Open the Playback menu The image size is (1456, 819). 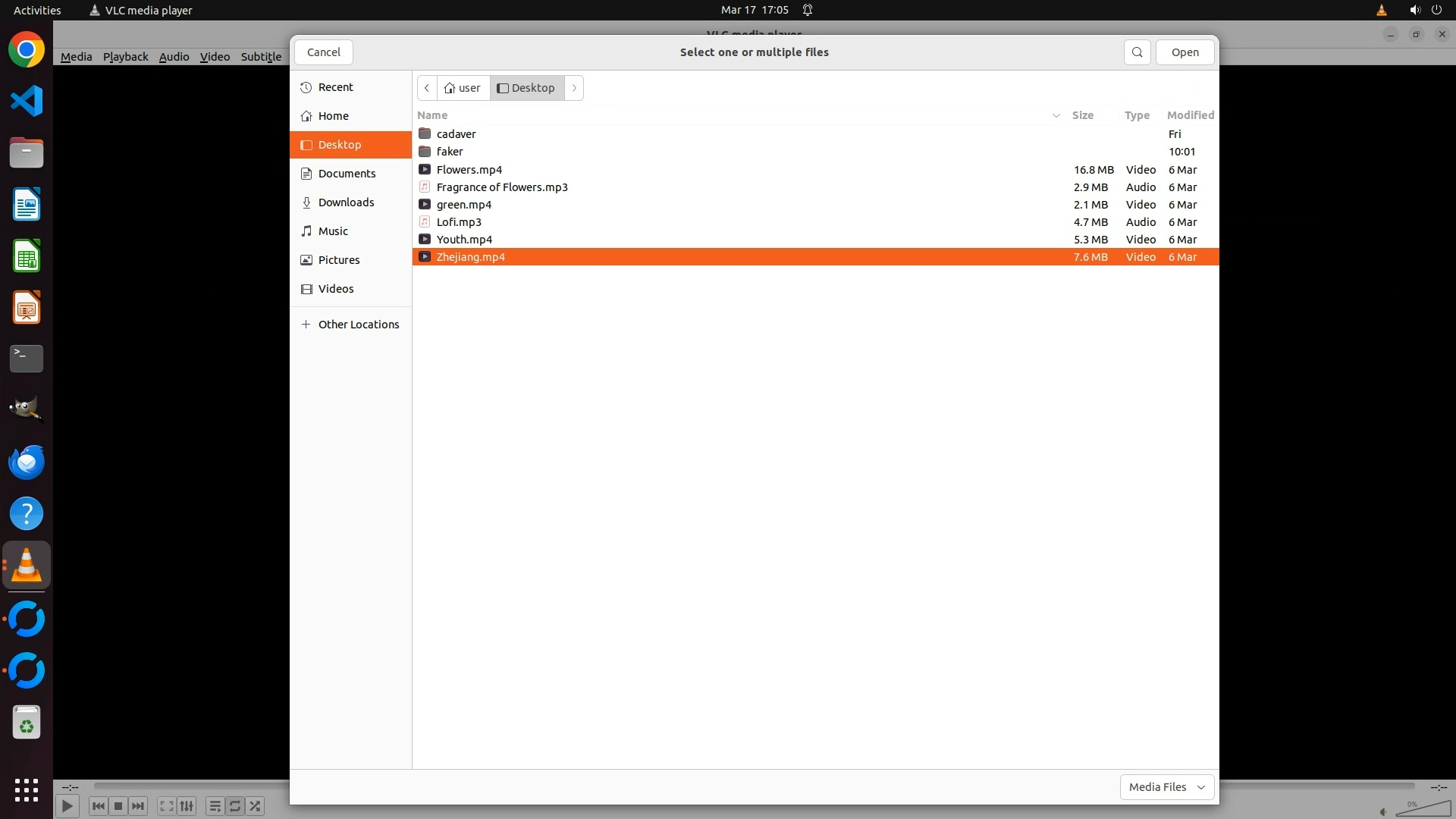pyautogui.click(x=125, y=57)
